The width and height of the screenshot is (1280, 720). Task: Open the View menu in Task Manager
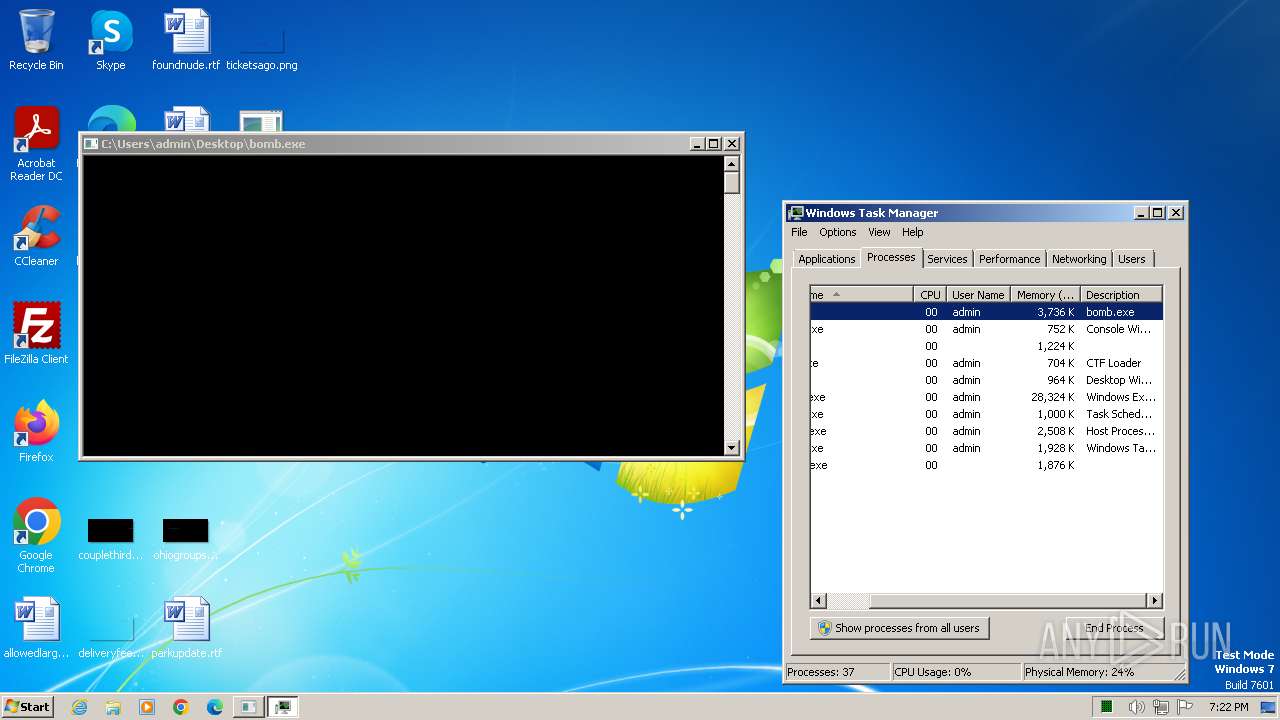(x=879, y=232)
